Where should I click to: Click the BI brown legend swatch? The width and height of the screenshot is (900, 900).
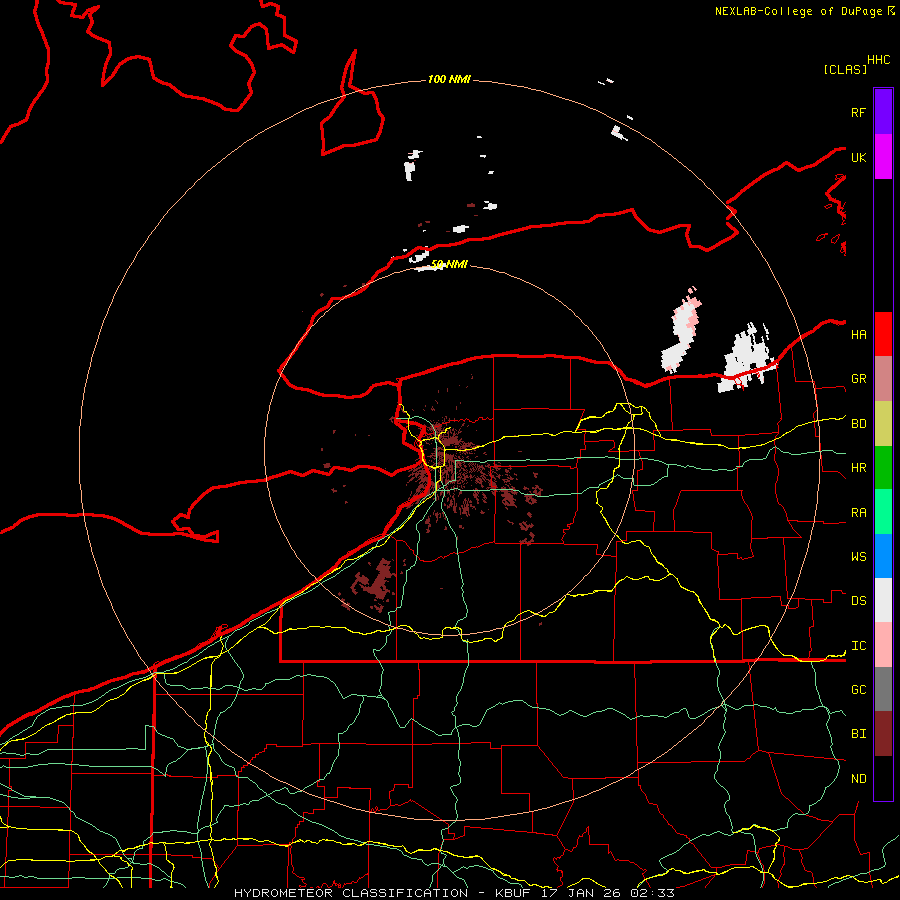883,734
